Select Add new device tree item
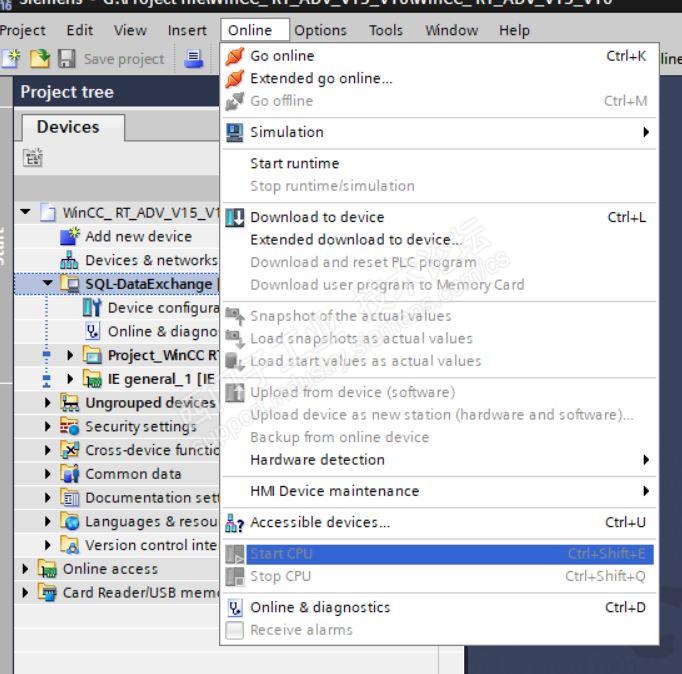The height and width of the screenshot is (674, 682). (x=138, y=237)
